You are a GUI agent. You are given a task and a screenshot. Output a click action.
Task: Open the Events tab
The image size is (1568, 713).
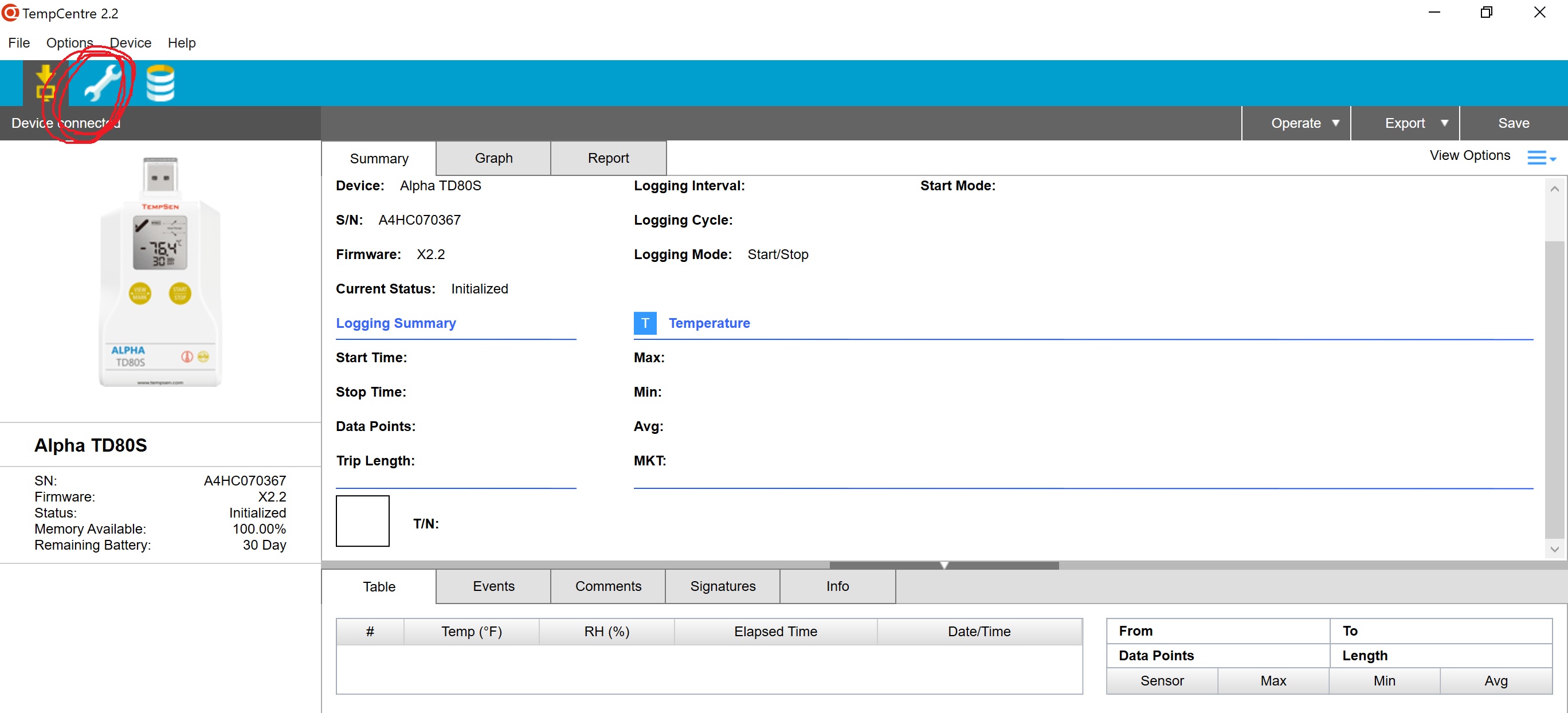coord(493,586)
